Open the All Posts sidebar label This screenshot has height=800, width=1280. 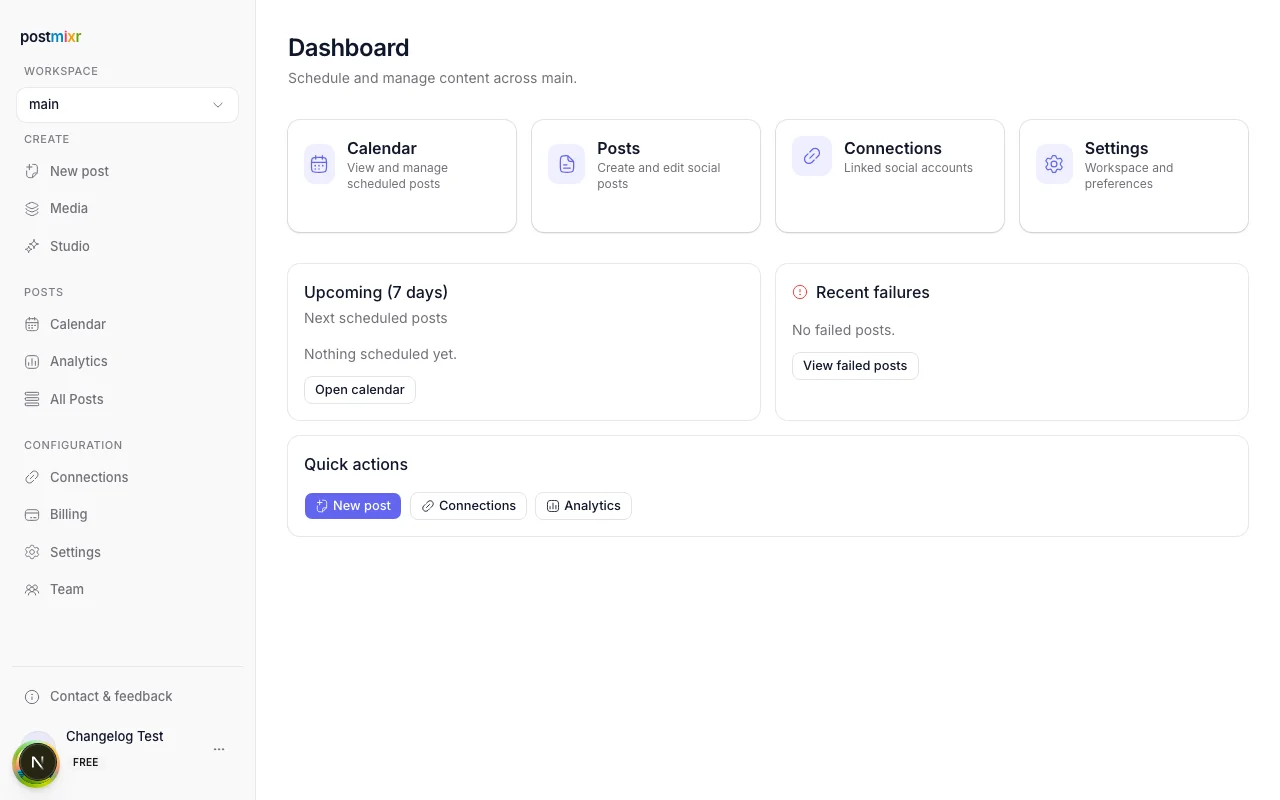tap(77, 399)
